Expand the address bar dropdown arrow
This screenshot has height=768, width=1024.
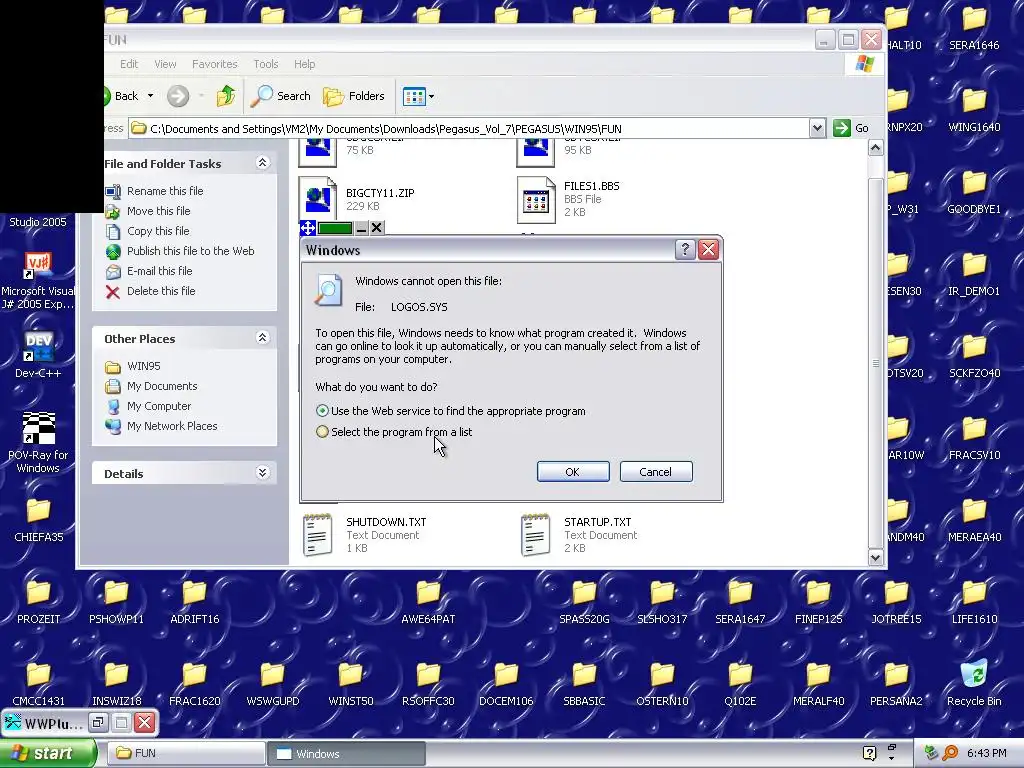tap(817, 129)
